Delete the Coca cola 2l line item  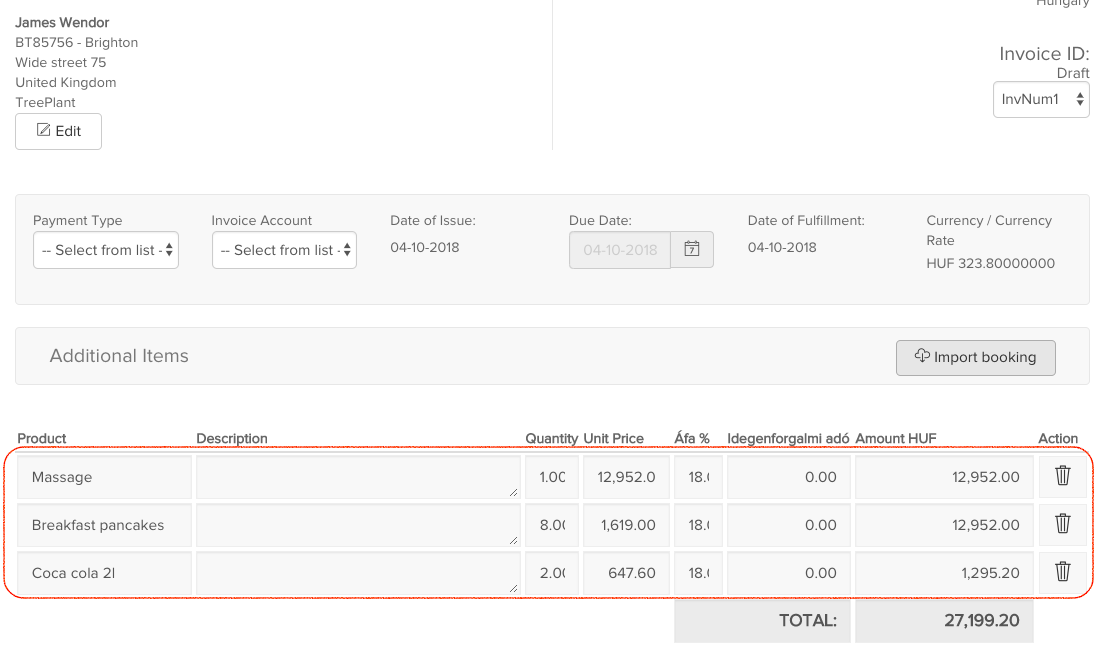[1062, 572]
